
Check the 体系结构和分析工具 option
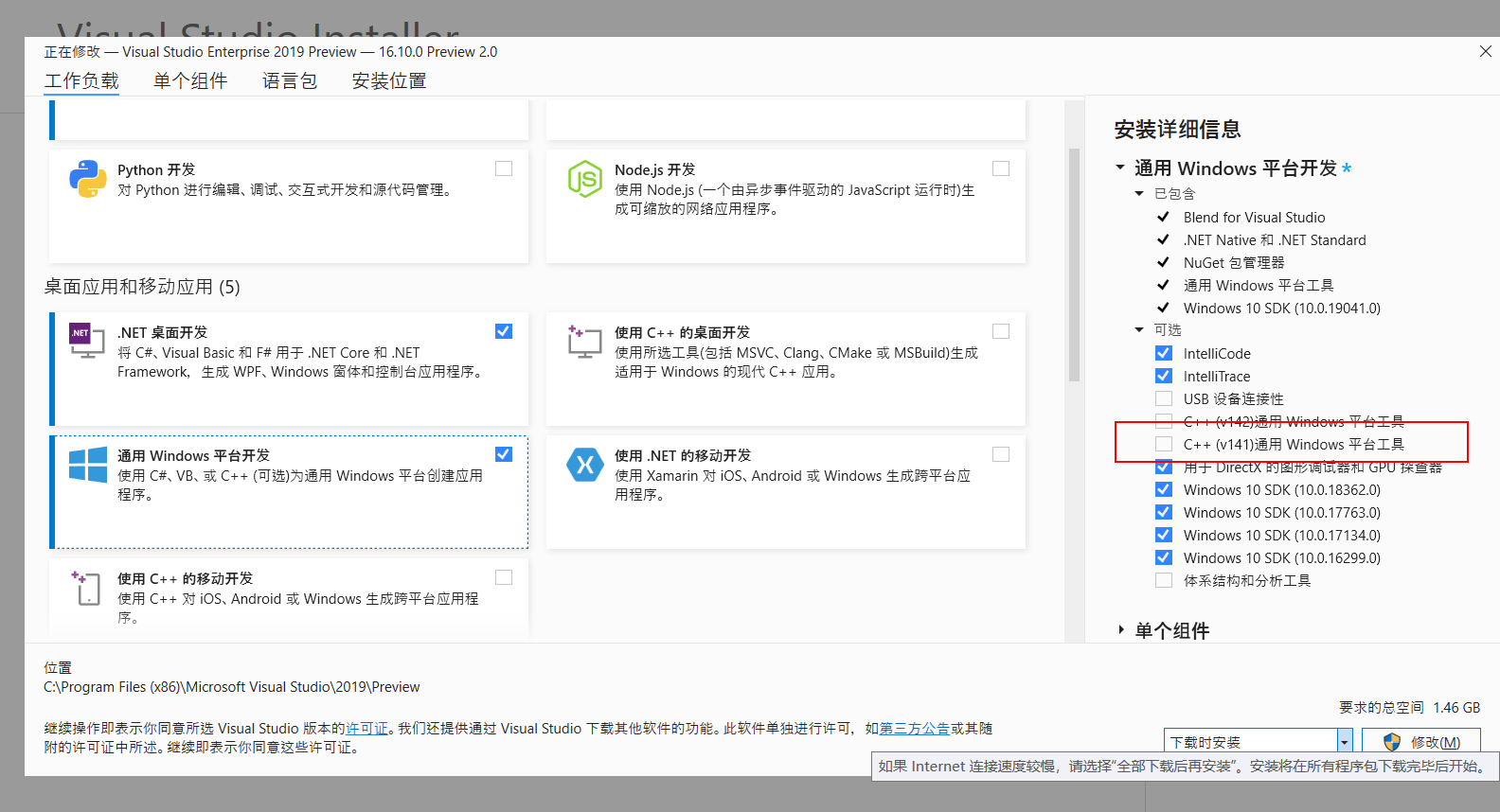point(1164,580)
